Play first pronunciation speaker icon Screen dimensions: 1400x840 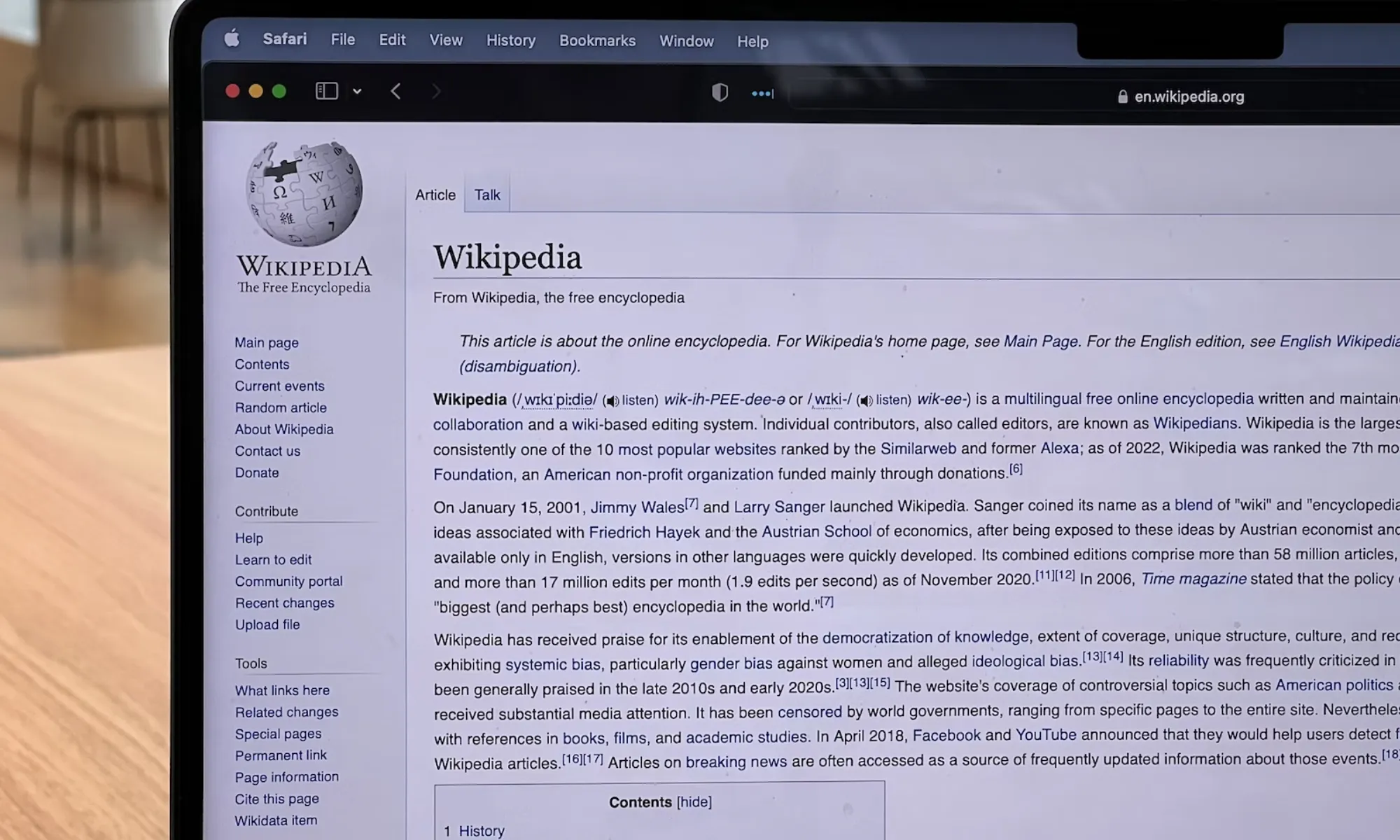[x=612, y=401]
